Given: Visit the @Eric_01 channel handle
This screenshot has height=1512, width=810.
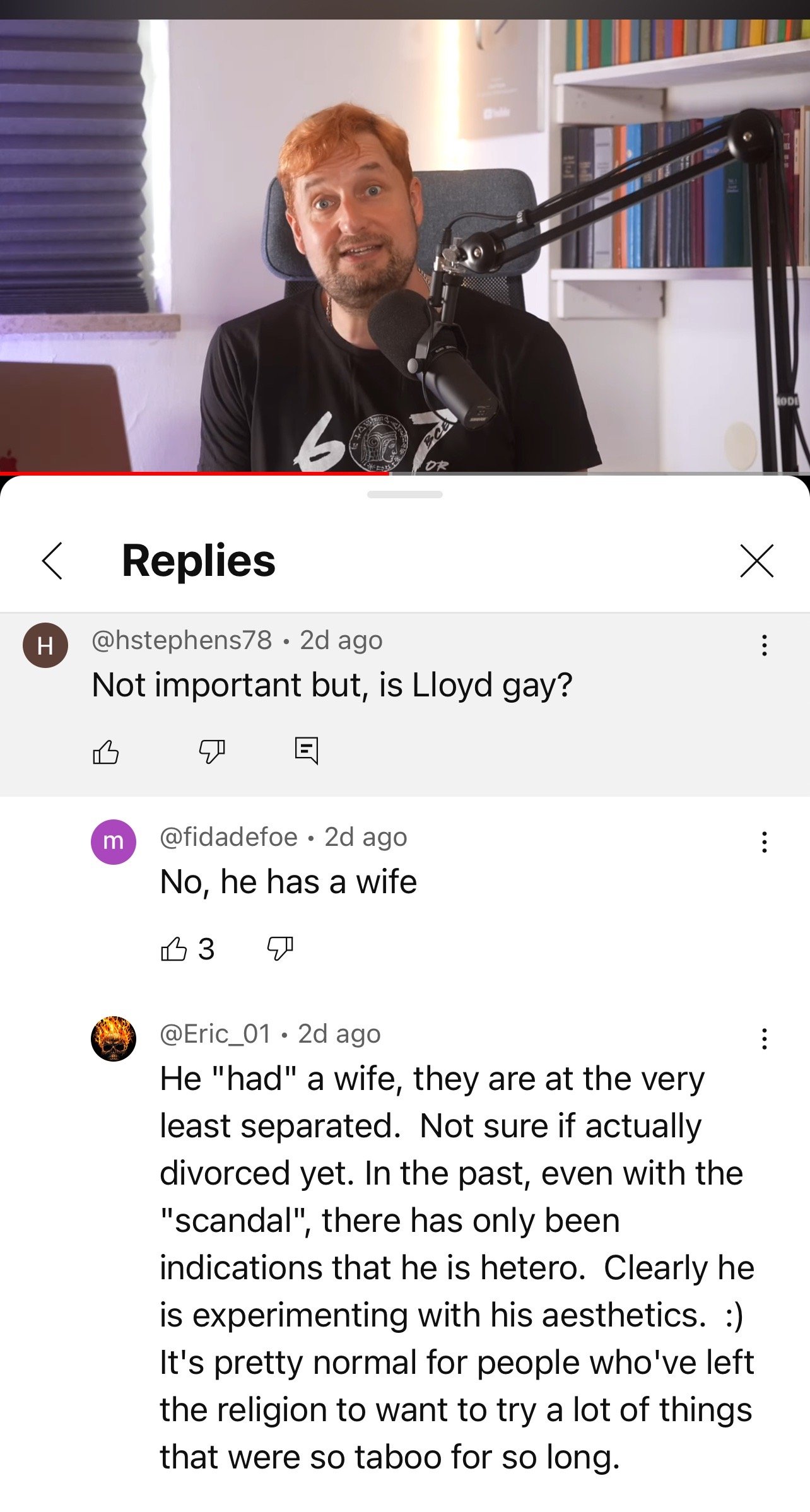Looking at the screenshot, I should tap(215, 1034).
